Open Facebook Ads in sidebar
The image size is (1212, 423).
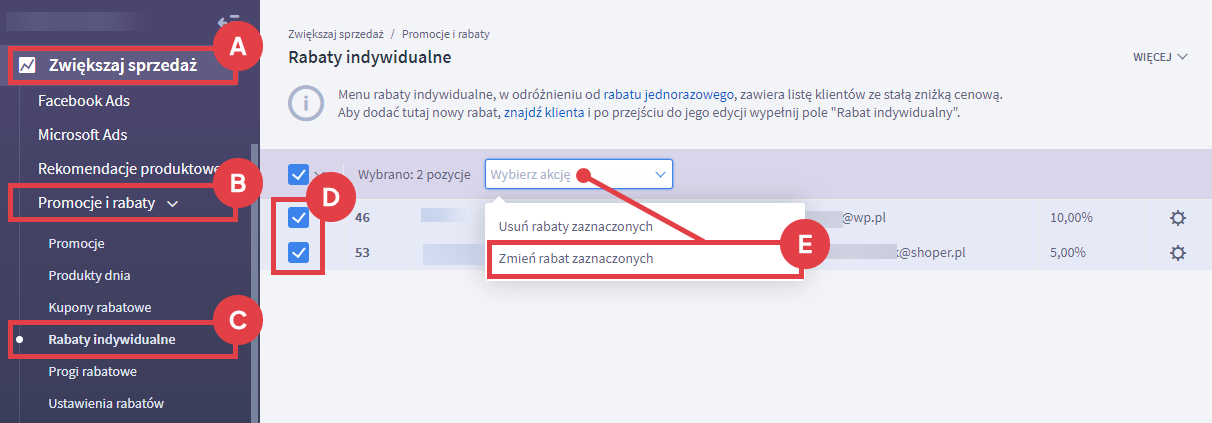click(84, 101)
